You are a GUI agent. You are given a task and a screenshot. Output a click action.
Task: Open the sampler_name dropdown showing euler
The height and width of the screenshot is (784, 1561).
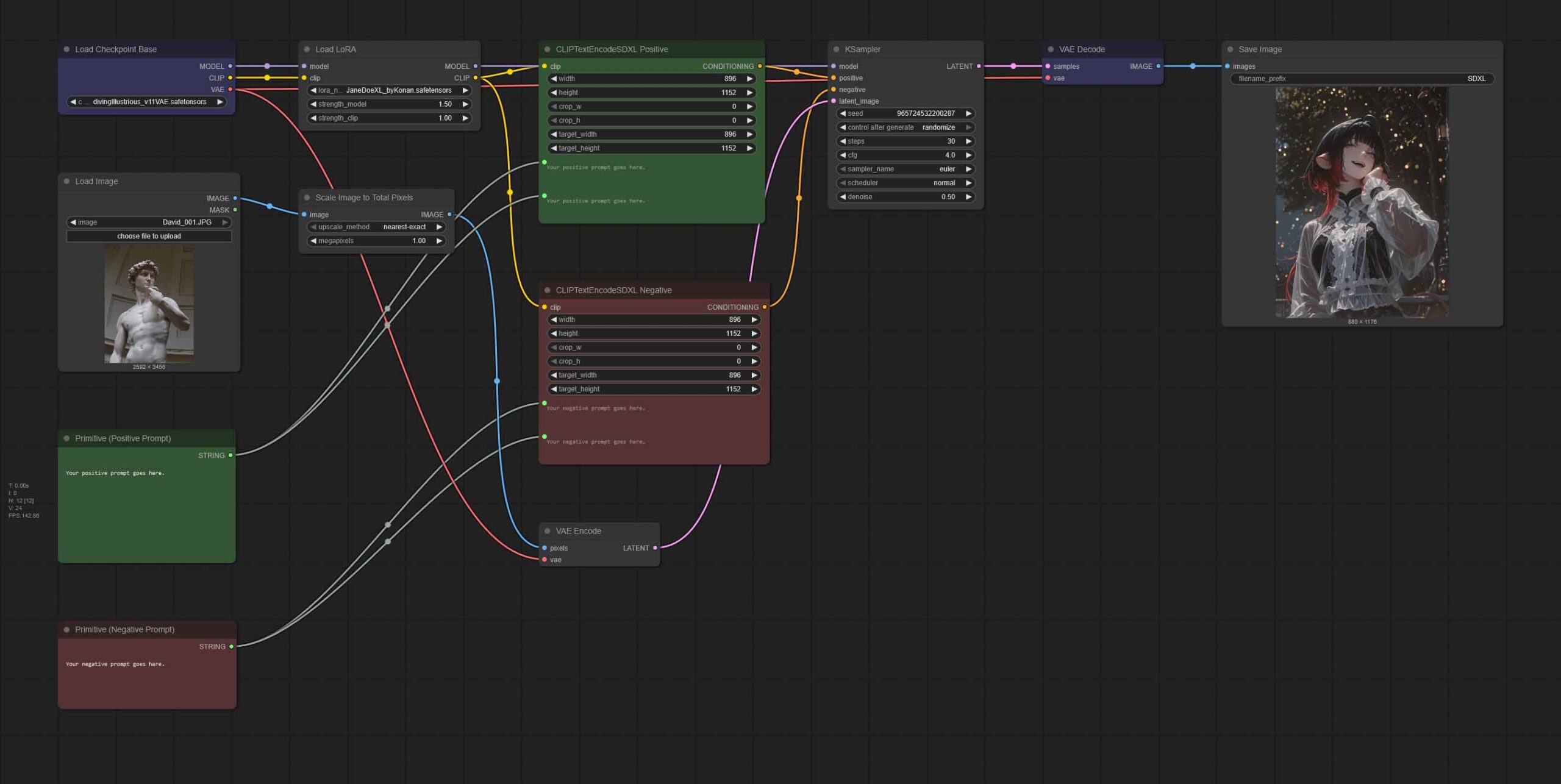point(905,169)
